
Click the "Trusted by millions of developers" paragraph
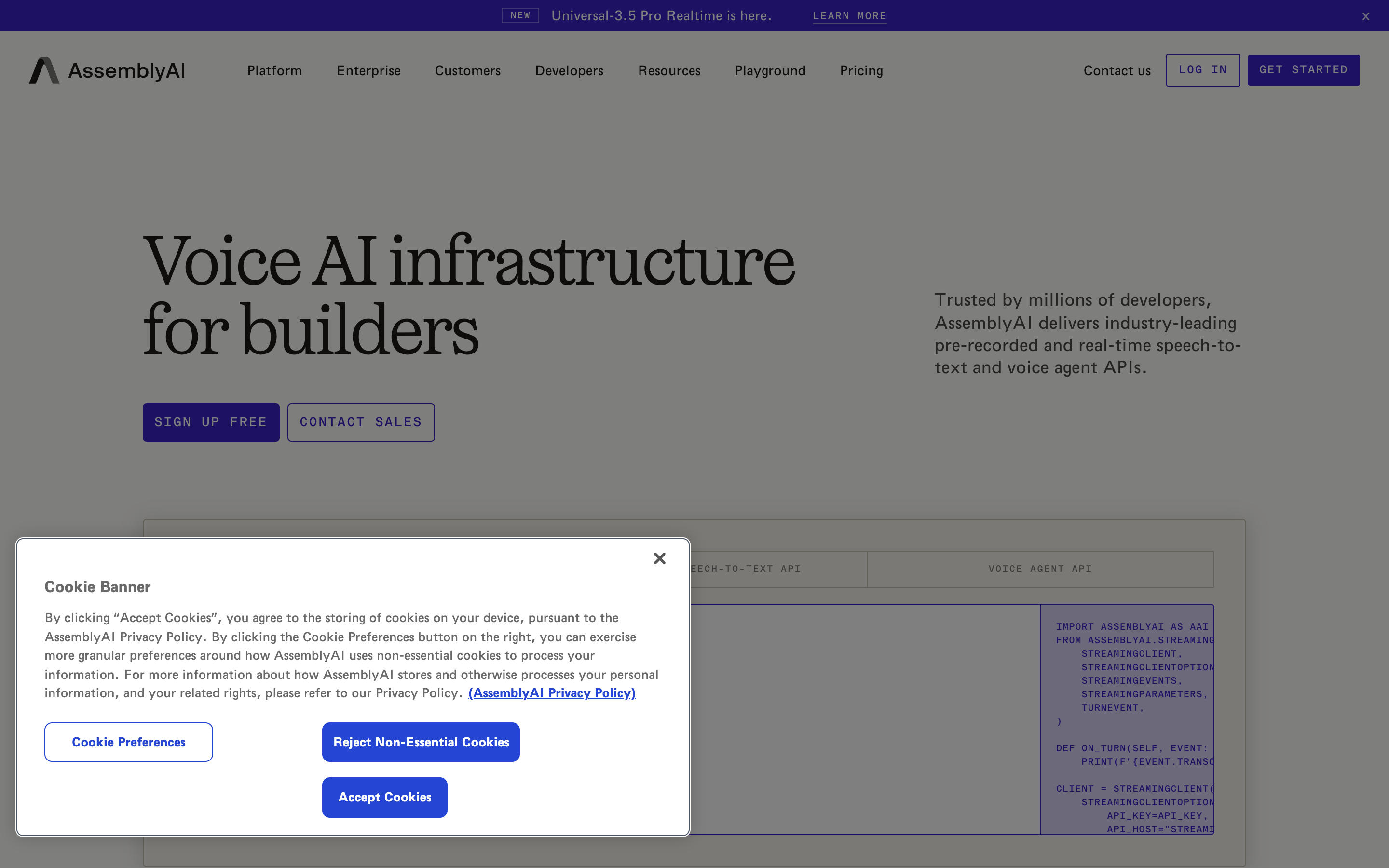(1088, 334)
